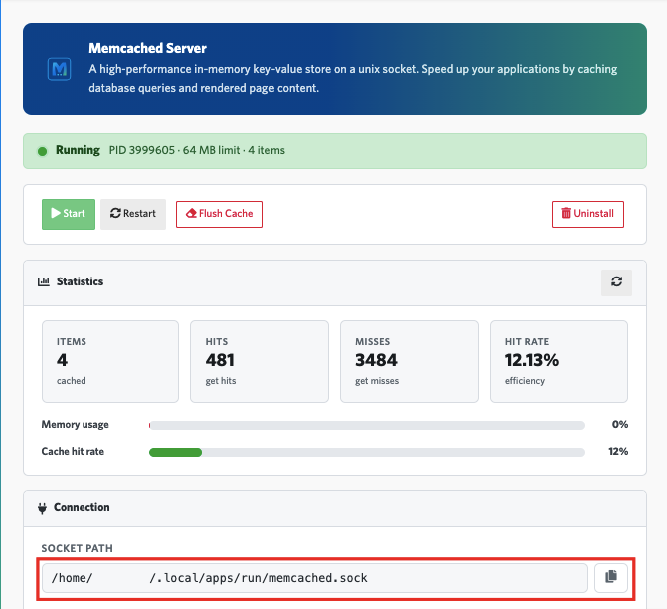Click the Memcached M logo icon

click(59, 69)
